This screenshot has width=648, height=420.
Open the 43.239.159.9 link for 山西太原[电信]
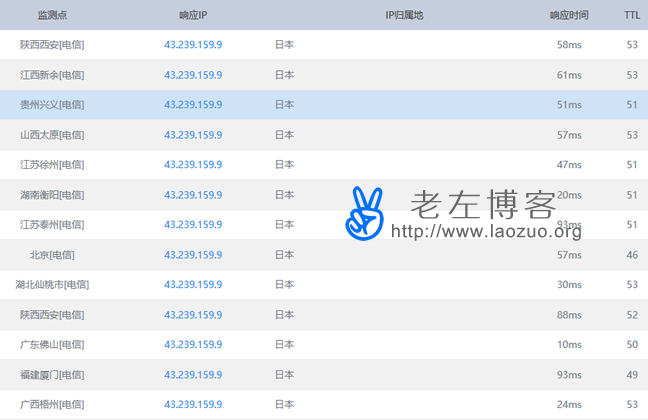[193, 135]
